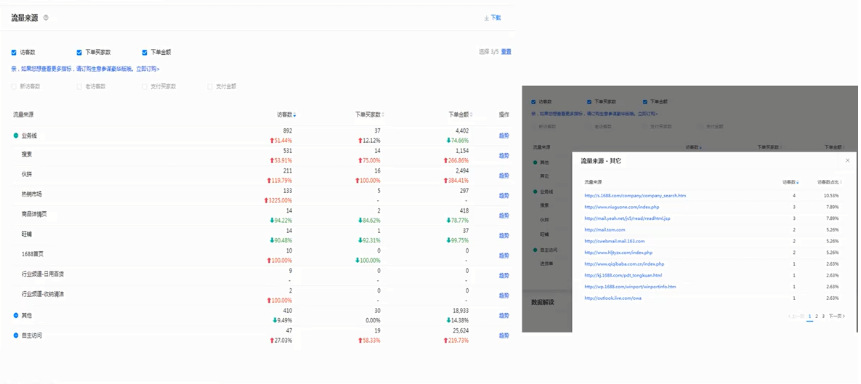Go to popup page 3
The image size is (861, 384).
point(823,316)
